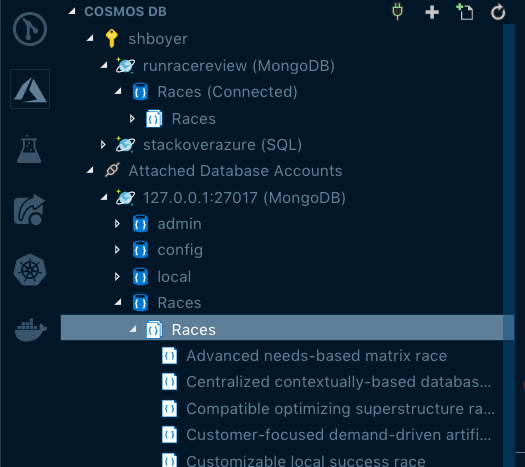Click the COSMOS DB section title
525x467 pixels.
click(x=125, y=12)
